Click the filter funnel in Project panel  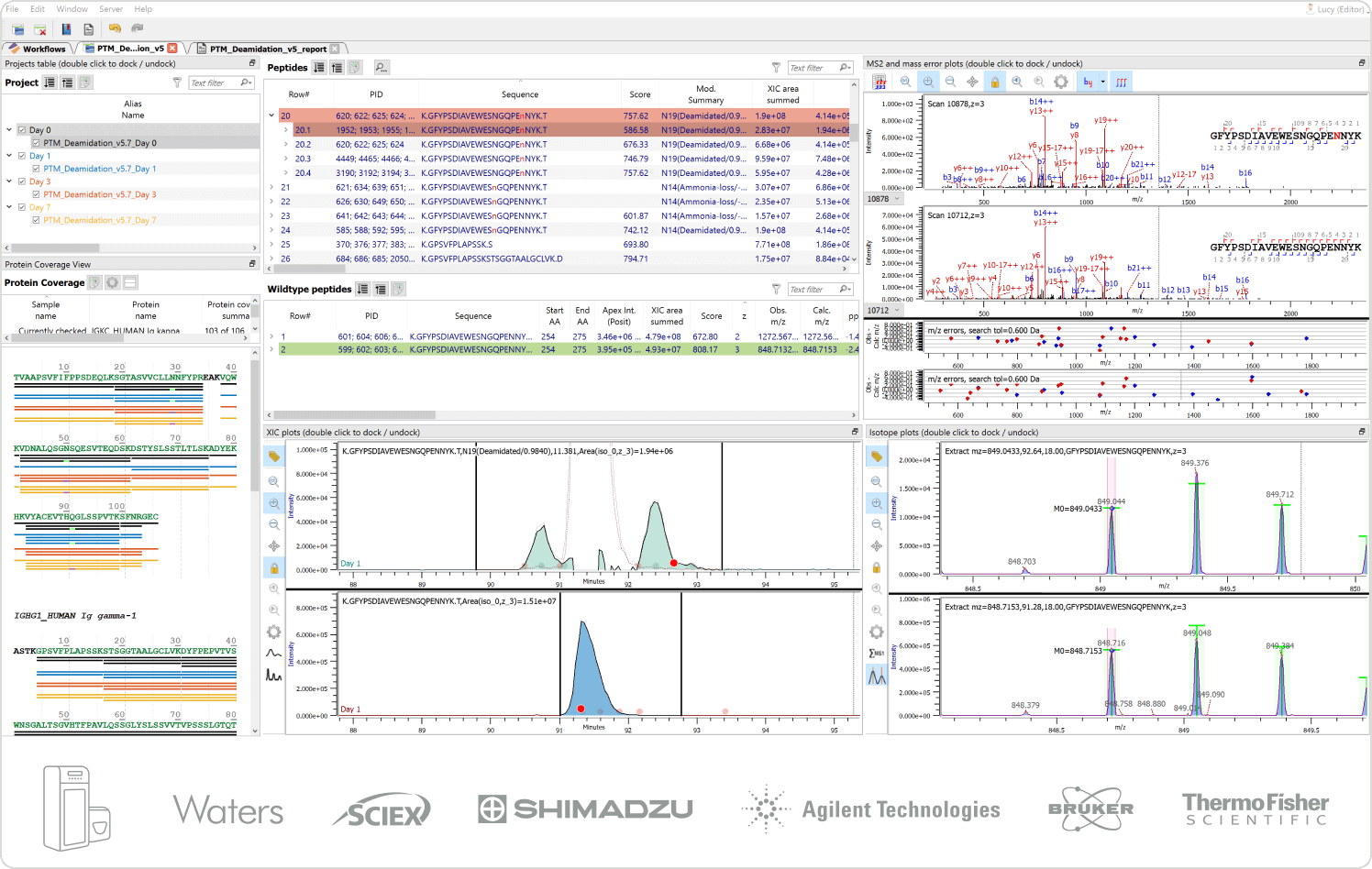177,82
